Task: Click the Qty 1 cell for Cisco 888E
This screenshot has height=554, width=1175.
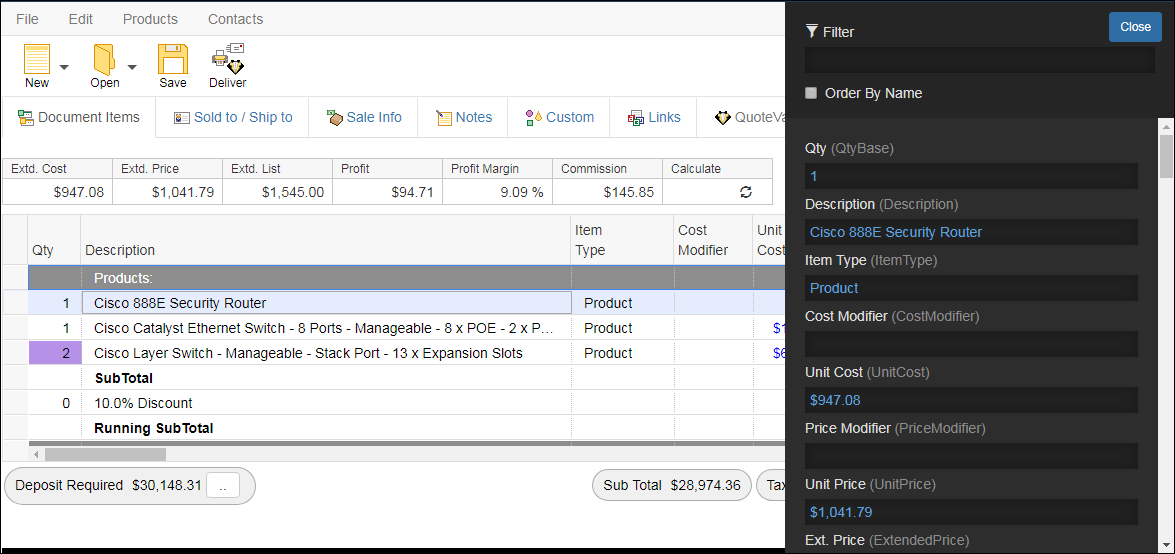Action: (x=55, y=303)
